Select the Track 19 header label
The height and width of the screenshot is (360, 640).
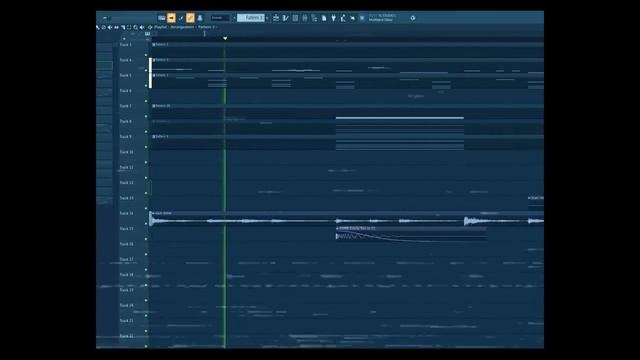127,290
